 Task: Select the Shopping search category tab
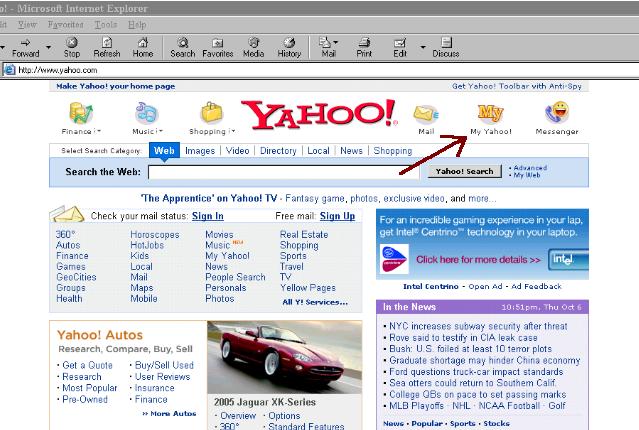(x=393, y=151)
